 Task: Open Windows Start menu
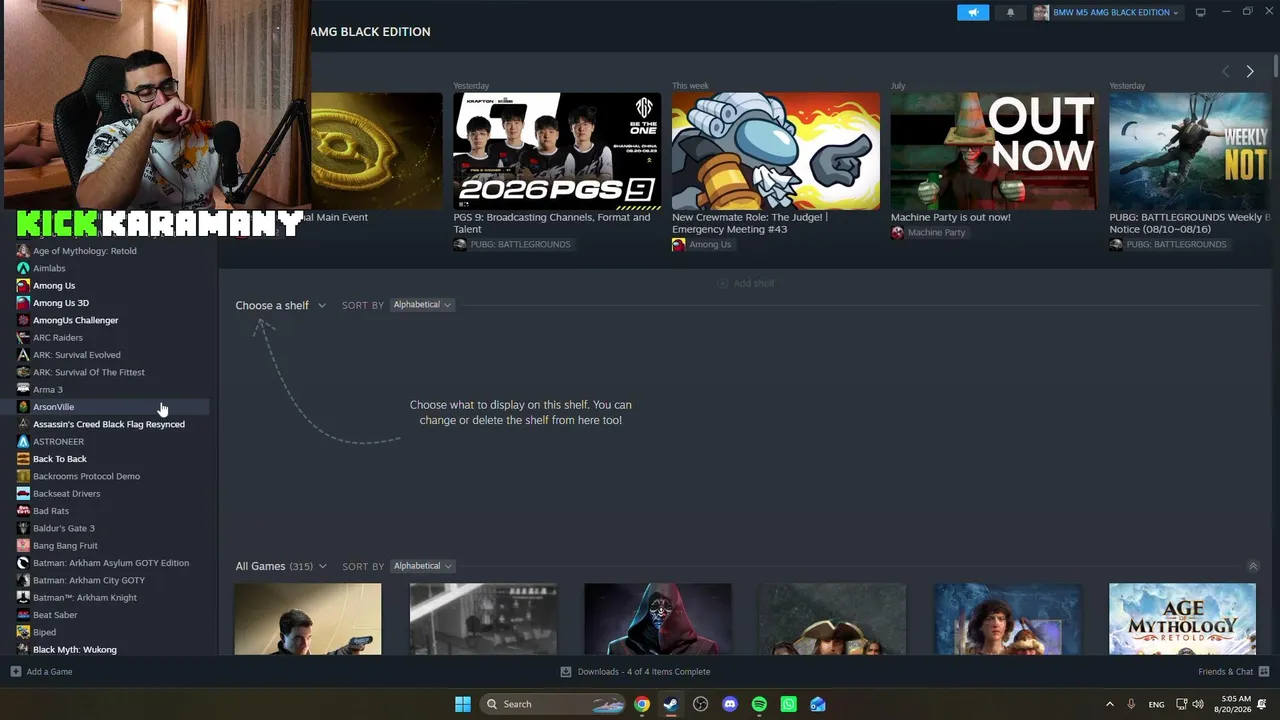click(463, 704)
